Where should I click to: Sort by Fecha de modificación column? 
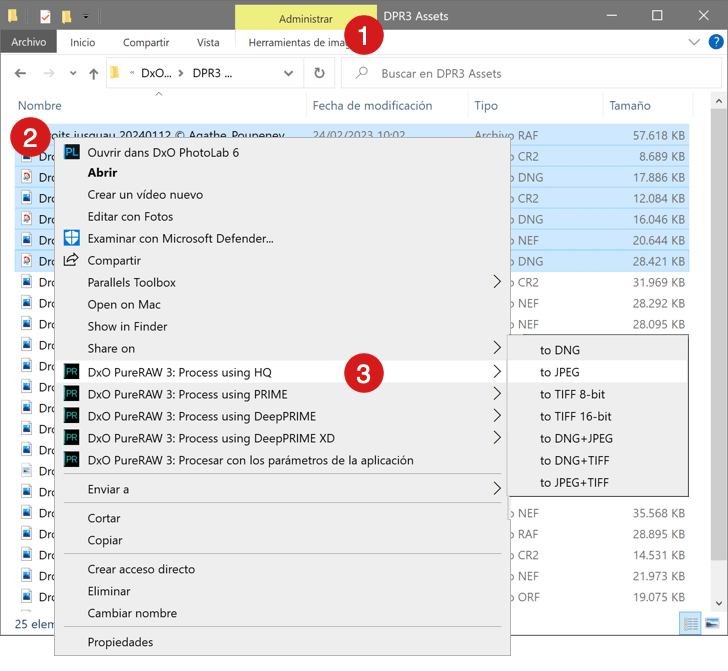coord(372,106)
